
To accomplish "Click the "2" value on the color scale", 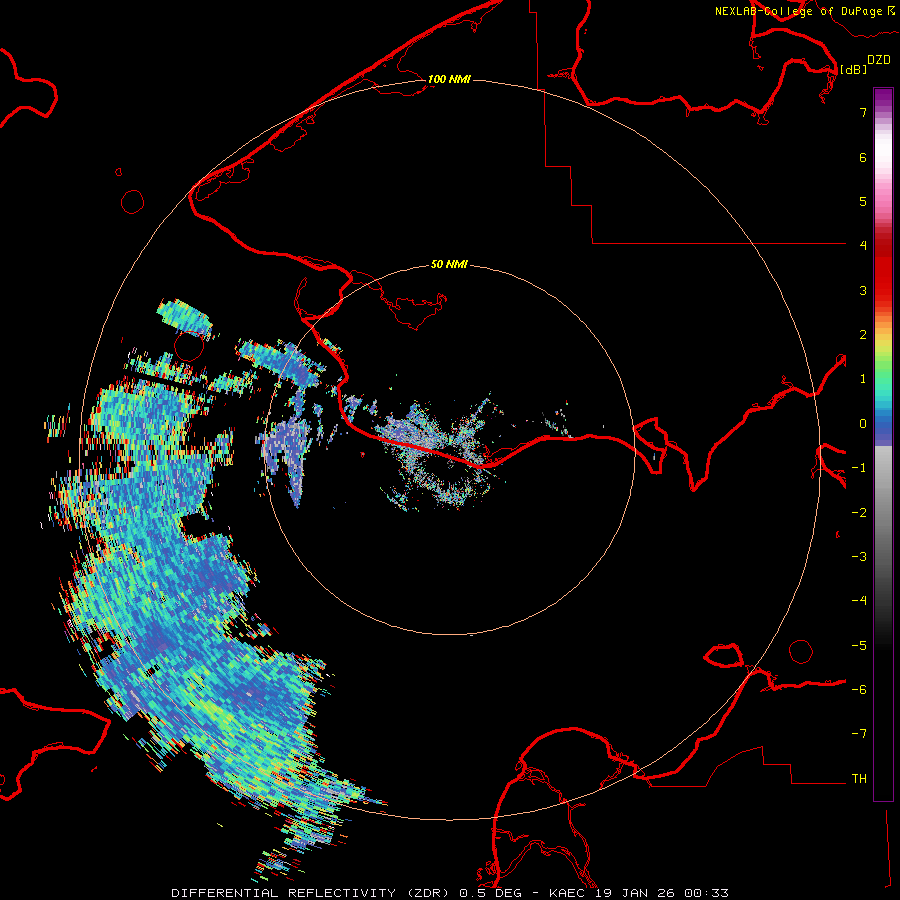I will (863, 335).
